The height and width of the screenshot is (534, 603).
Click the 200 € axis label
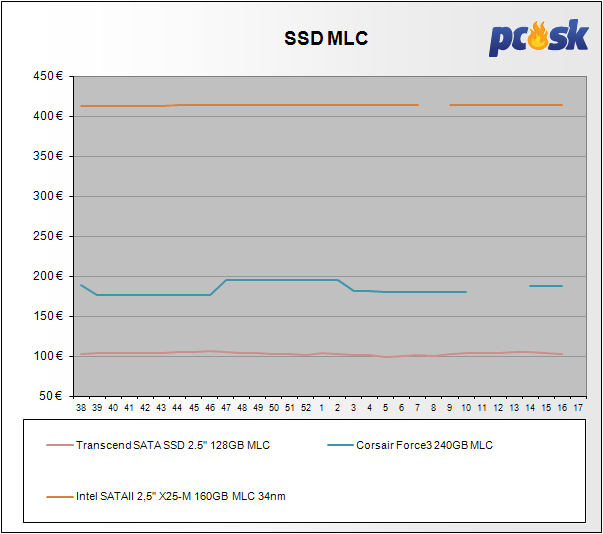48,276
